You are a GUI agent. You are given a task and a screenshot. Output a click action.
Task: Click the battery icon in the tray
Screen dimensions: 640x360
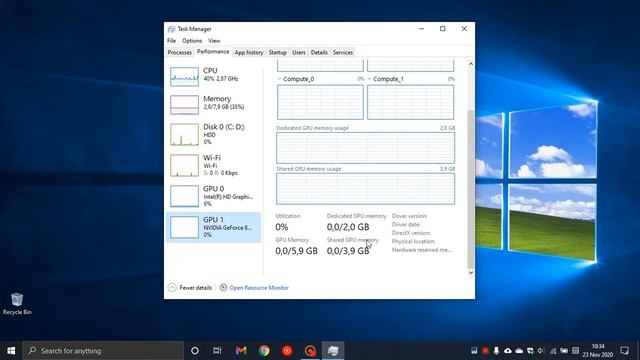pos(564,351)
